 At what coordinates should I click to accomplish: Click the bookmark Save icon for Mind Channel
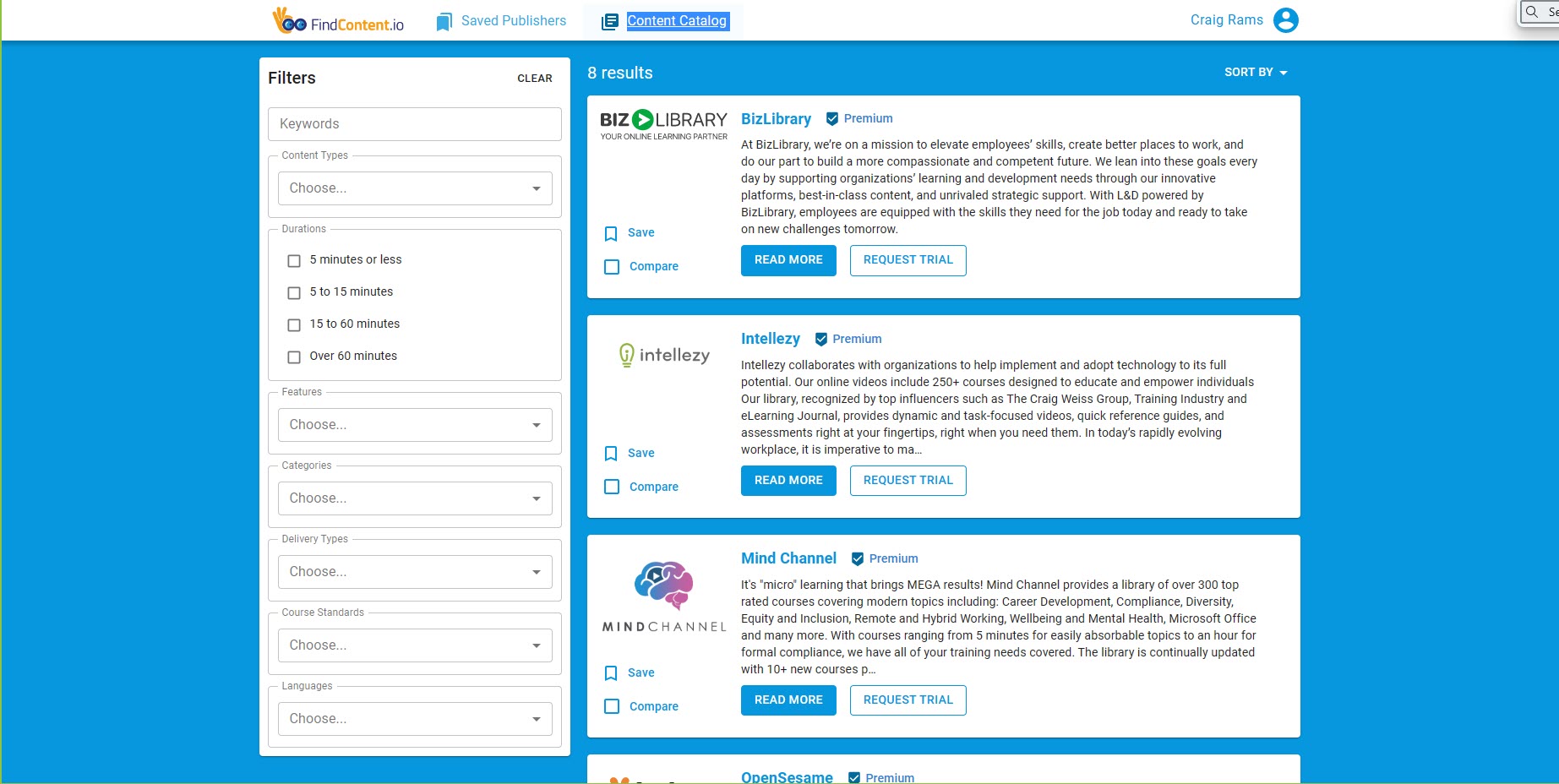611,673
